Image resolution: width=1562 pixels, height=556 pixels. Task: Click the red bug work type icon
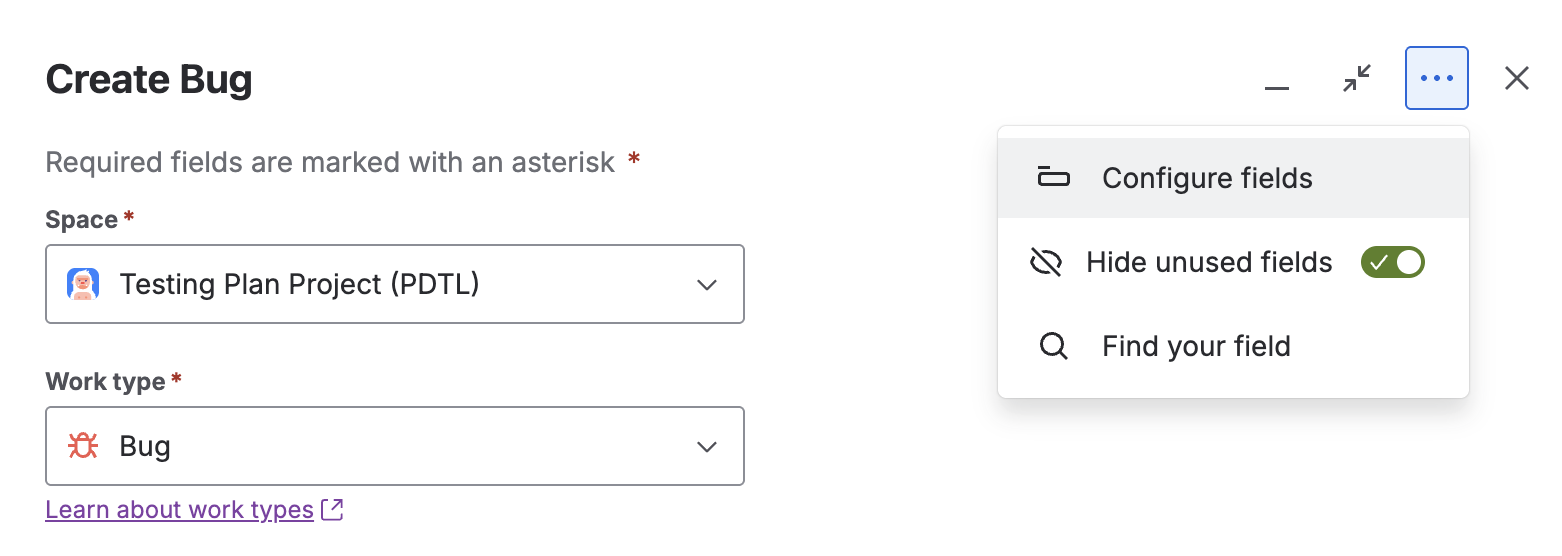pyautogui.click(x=83, y=446)
